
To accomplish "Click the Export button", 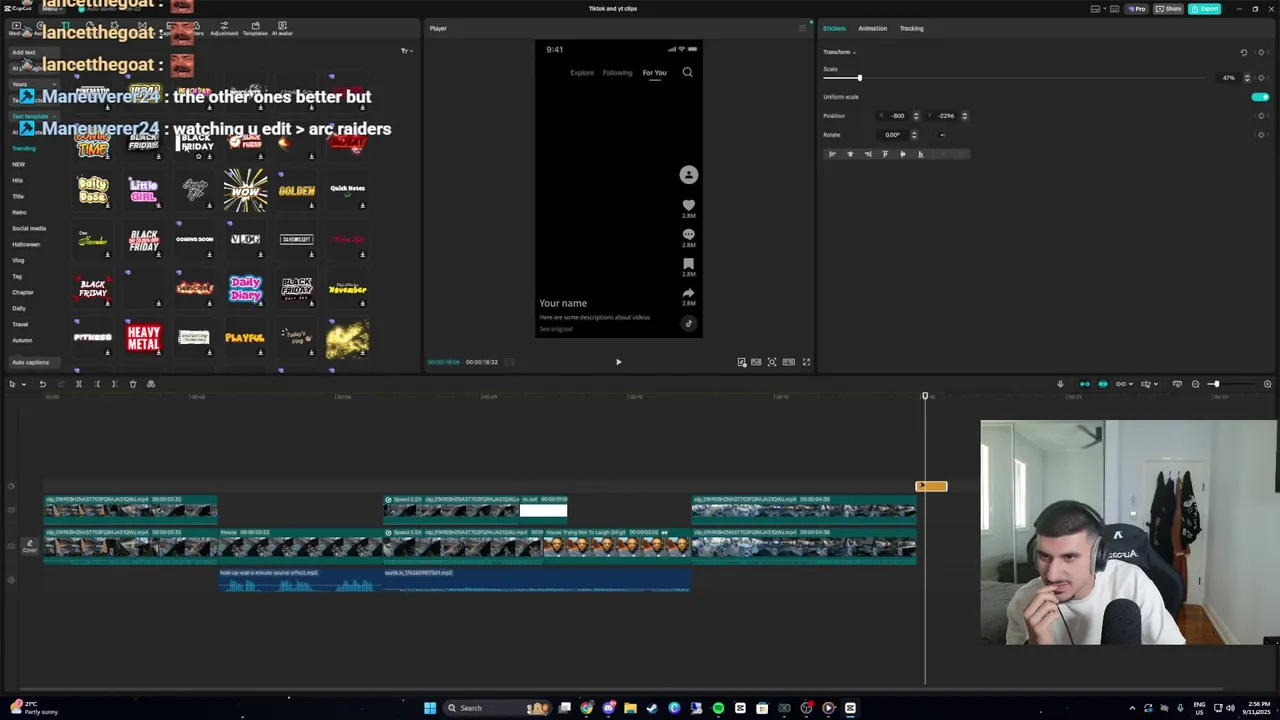I will click(x=1204, y=9).
